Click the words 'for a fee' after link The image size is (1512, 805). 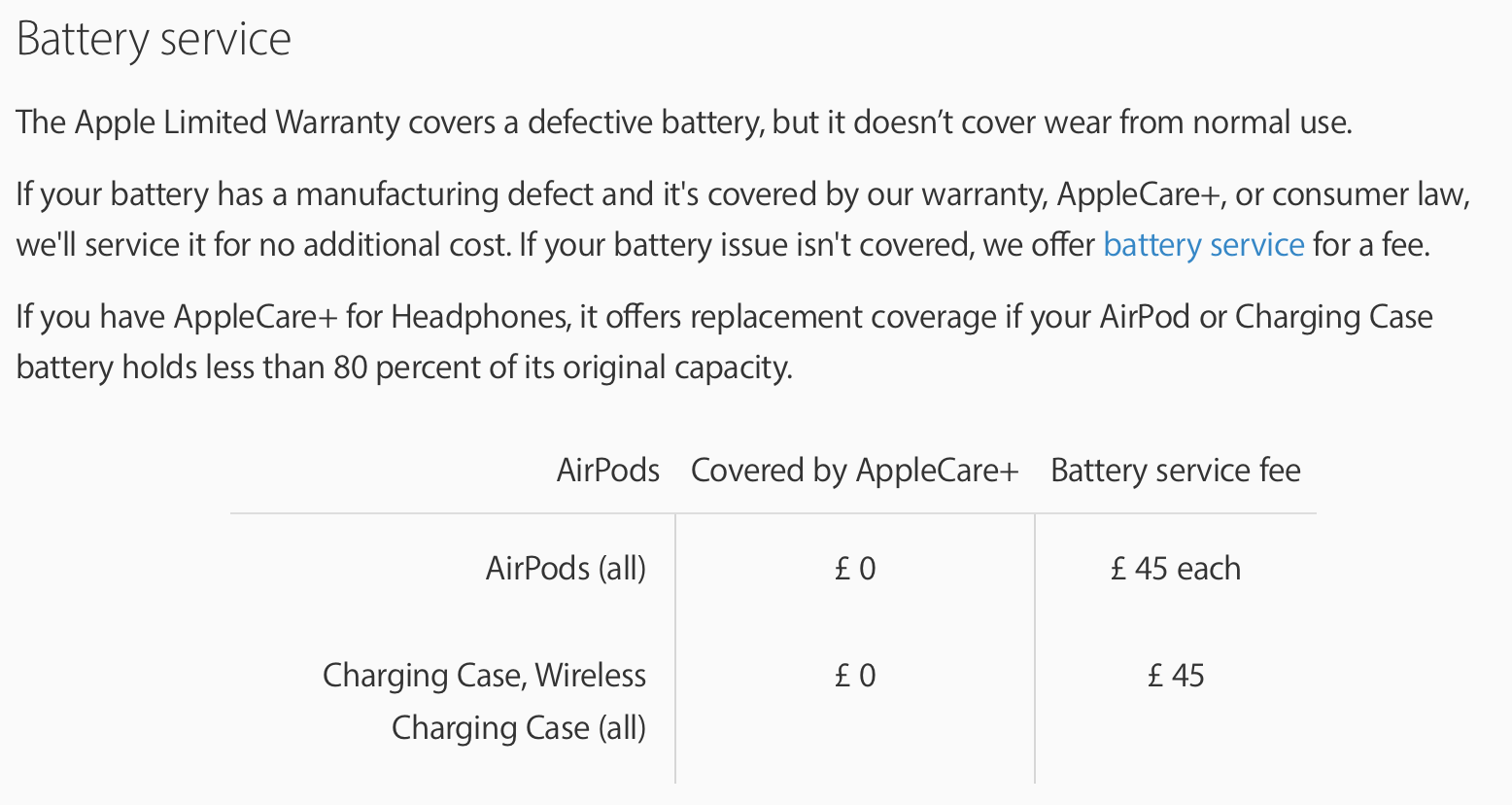point(1370,245)
